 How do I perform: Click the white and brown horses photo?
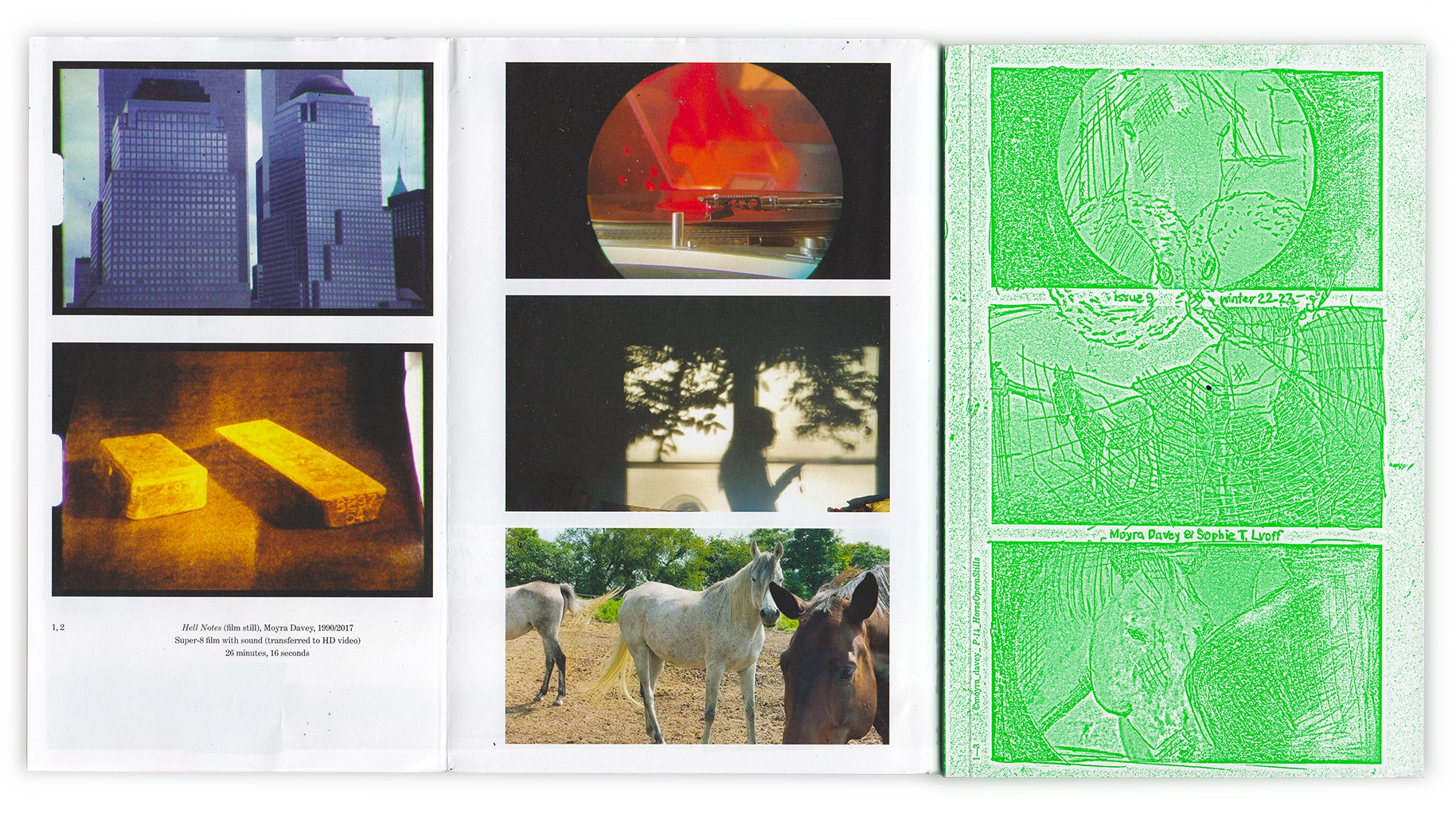tap(697, 635)
